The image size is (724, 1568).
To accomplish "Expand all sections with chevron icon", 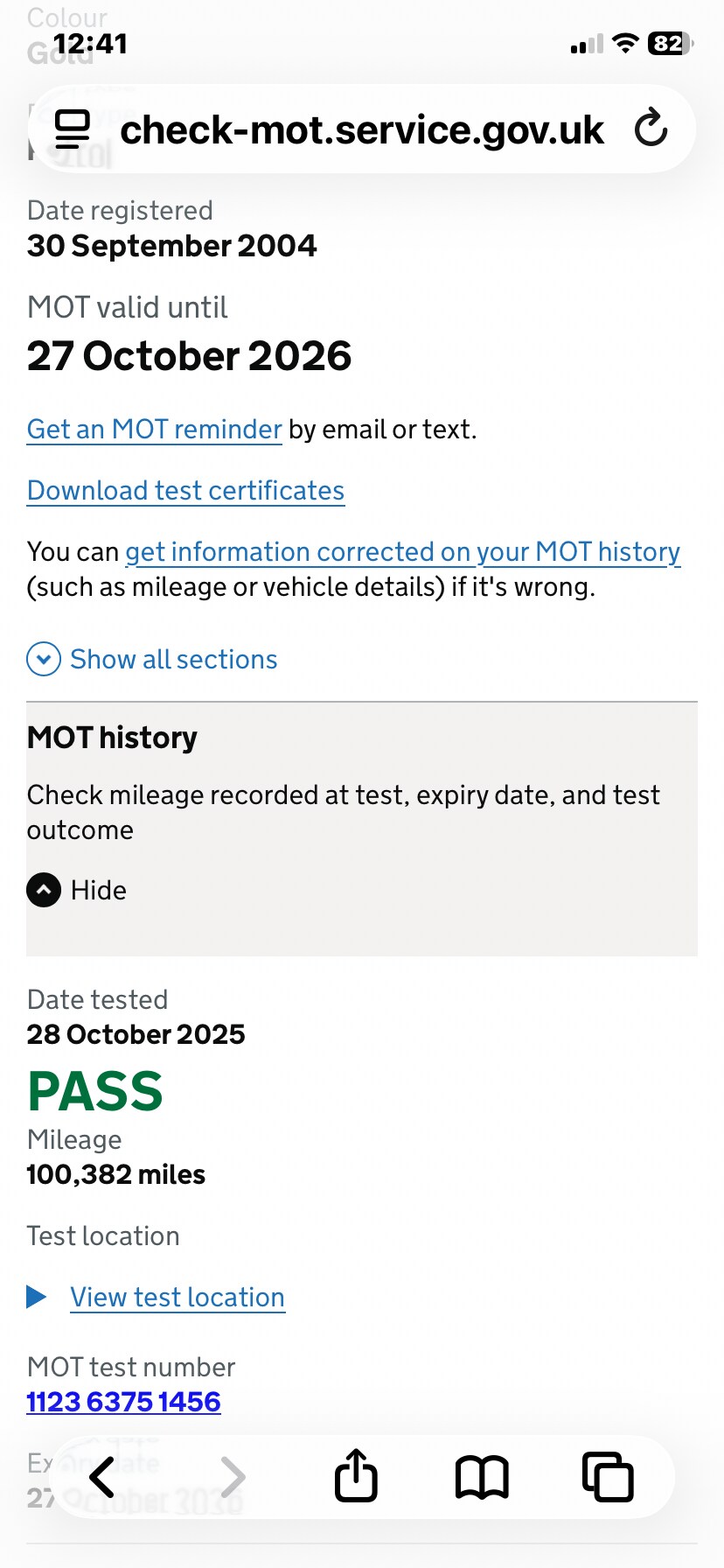I will (44, 659).
